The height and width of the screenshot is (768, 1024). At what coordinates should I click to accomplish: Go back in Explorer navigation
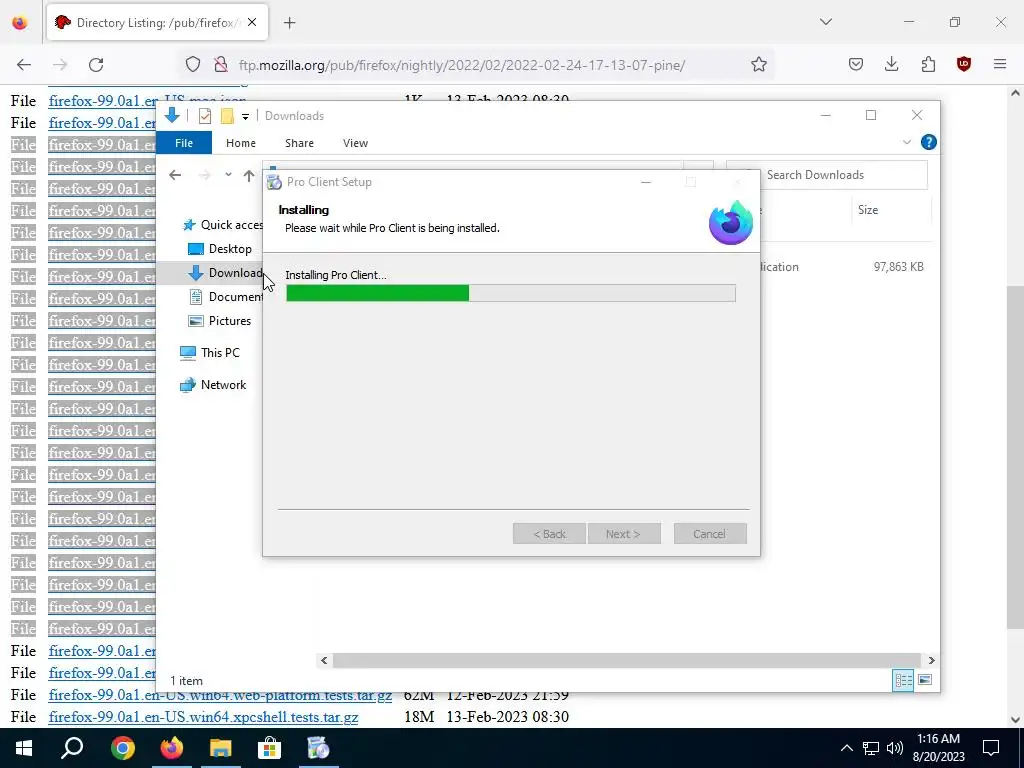pos(175,175)
